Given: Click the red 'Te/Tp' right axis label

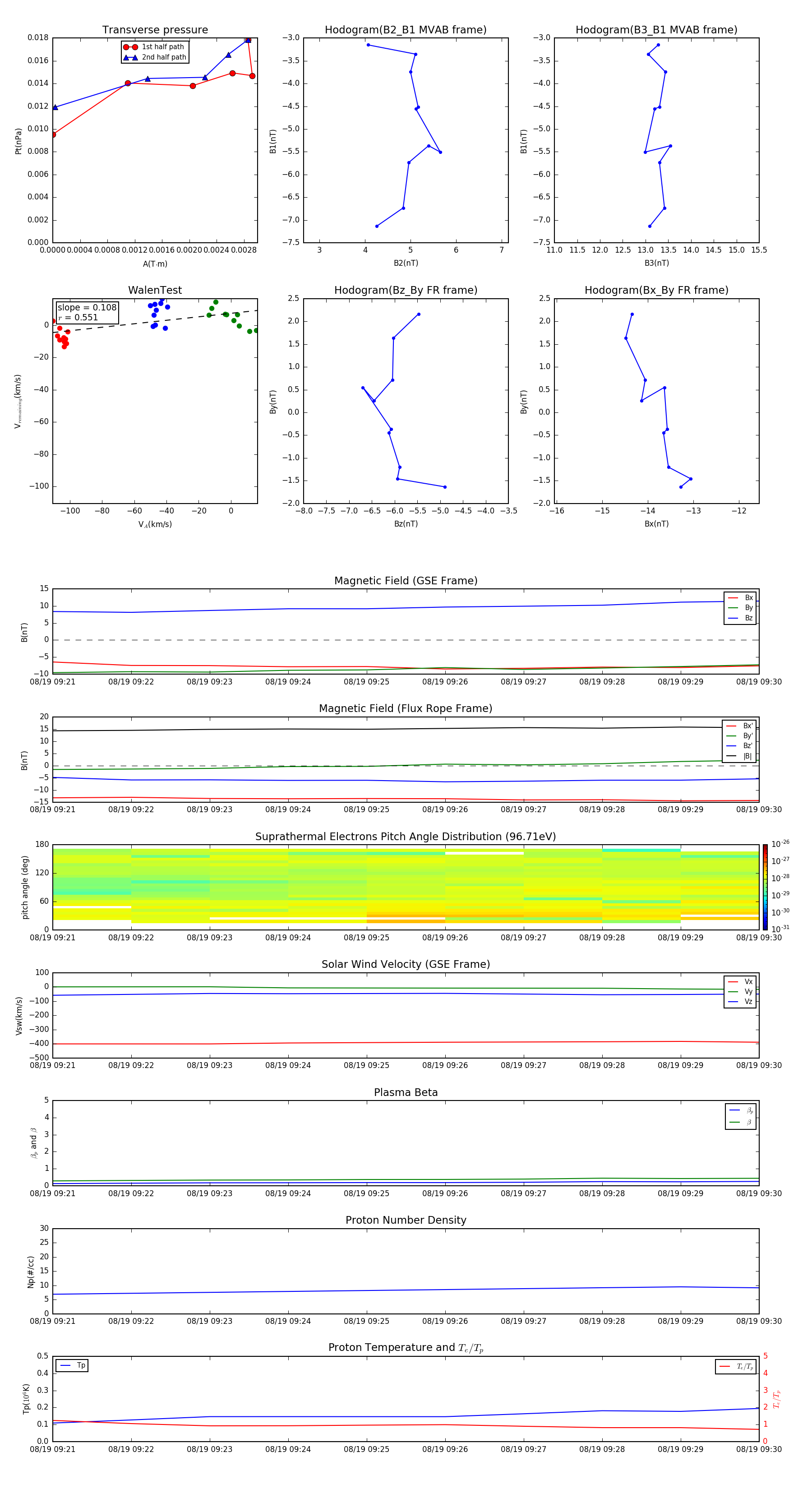Looking at the screenshot, I should (x=777, y=1399).
